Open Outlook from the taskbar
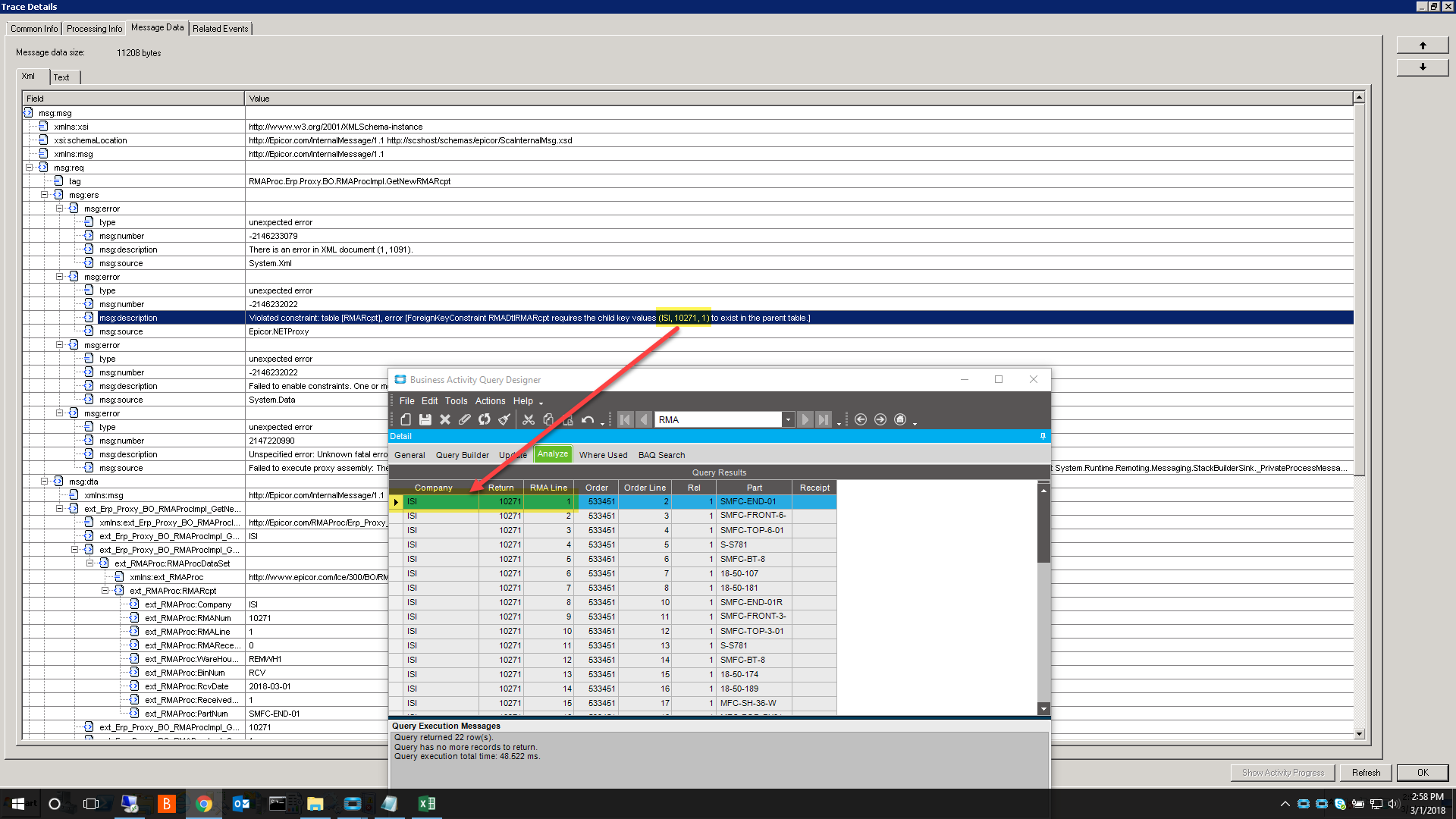The height and width of the screenshot is (819, 1456). pos(241,804)
